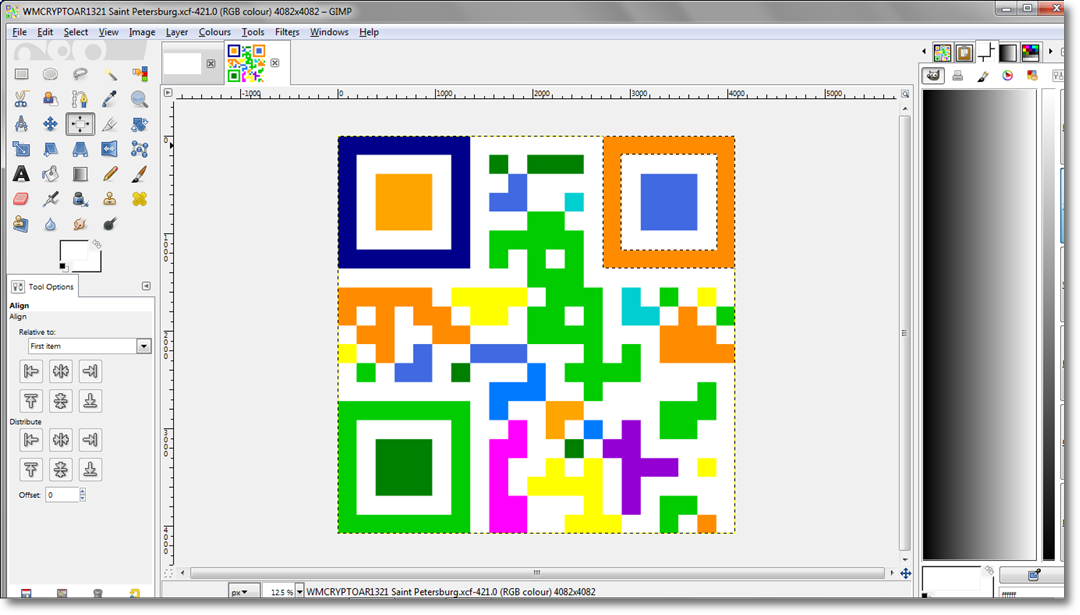The height and width of the screenshot is (615, 1080).
Task: Select the Dodge/Burn tool
Action: [110, 224]
